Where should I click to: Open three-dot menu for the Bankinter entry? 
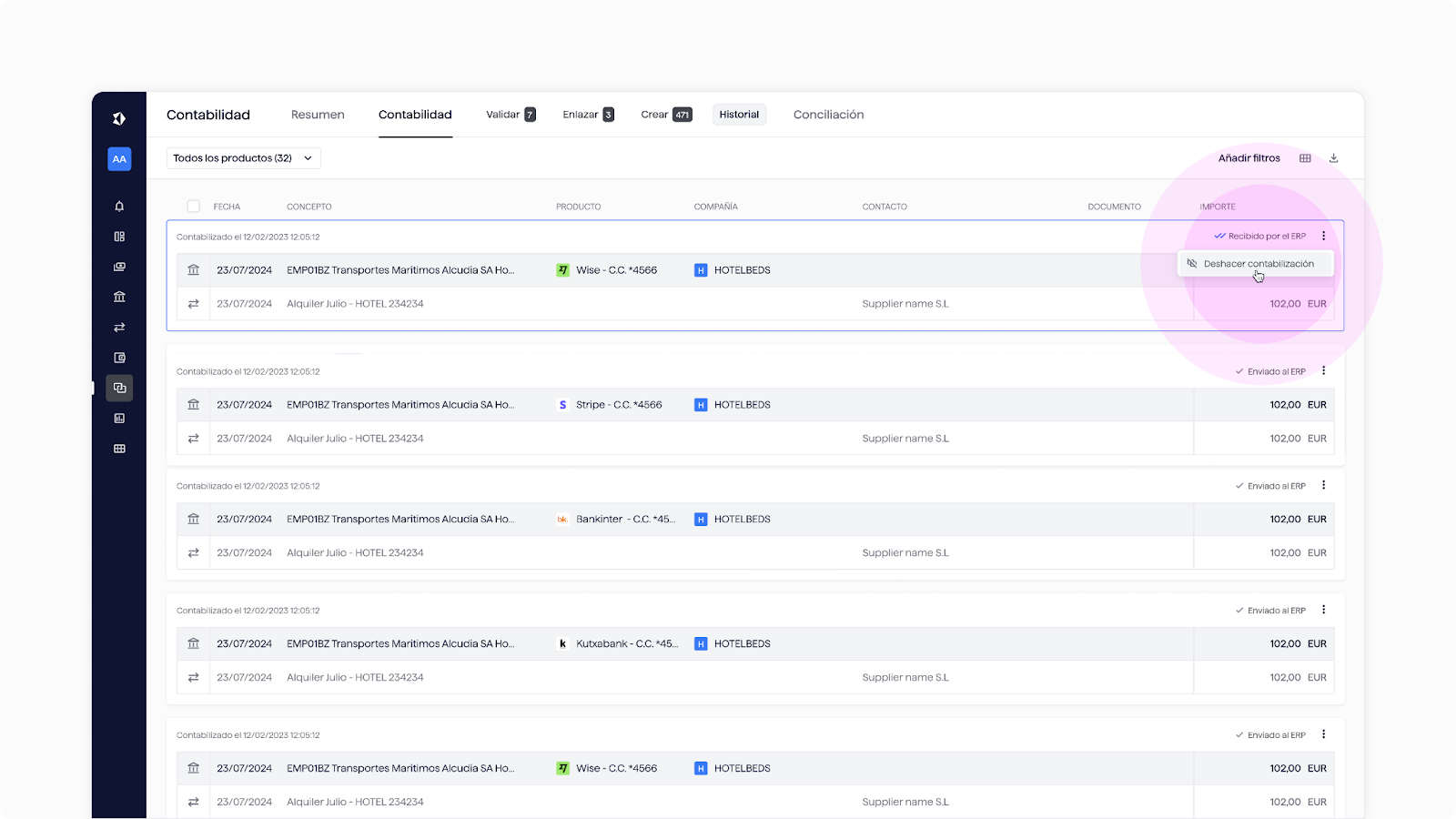(x=1323, y=486)
